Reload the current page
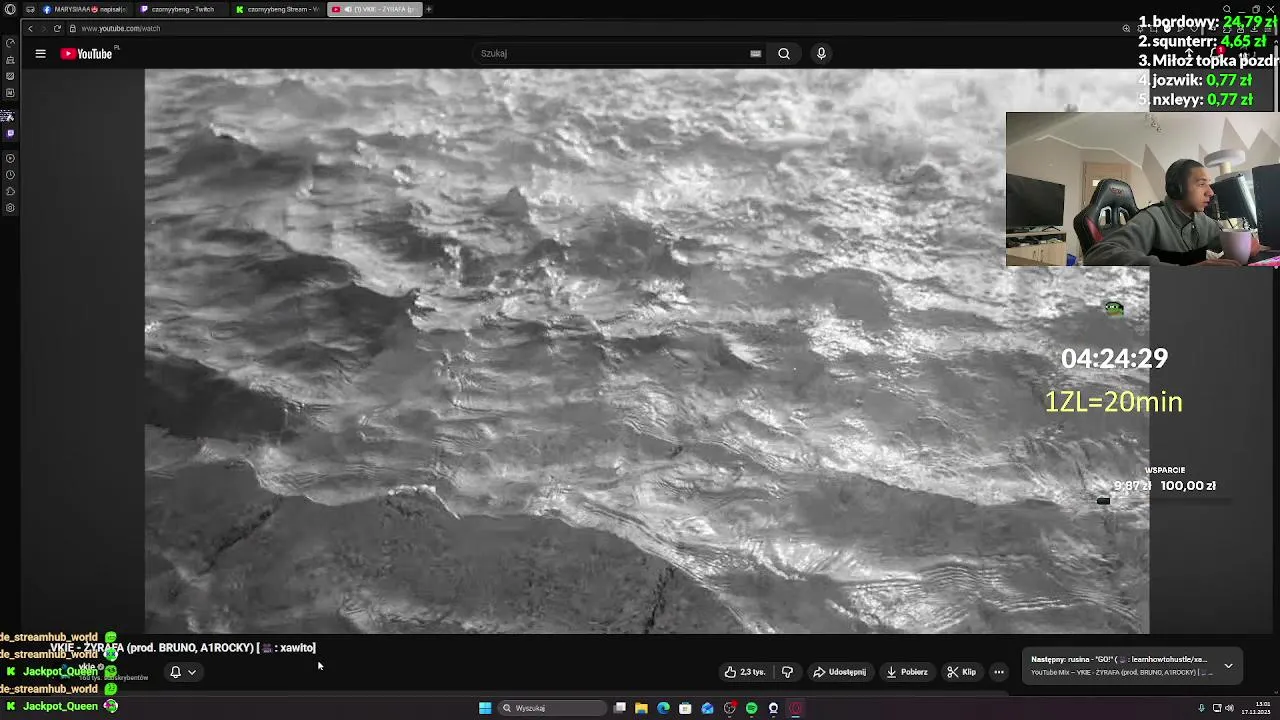Viewport: 1280px width, 720px height. click(57, 29)
